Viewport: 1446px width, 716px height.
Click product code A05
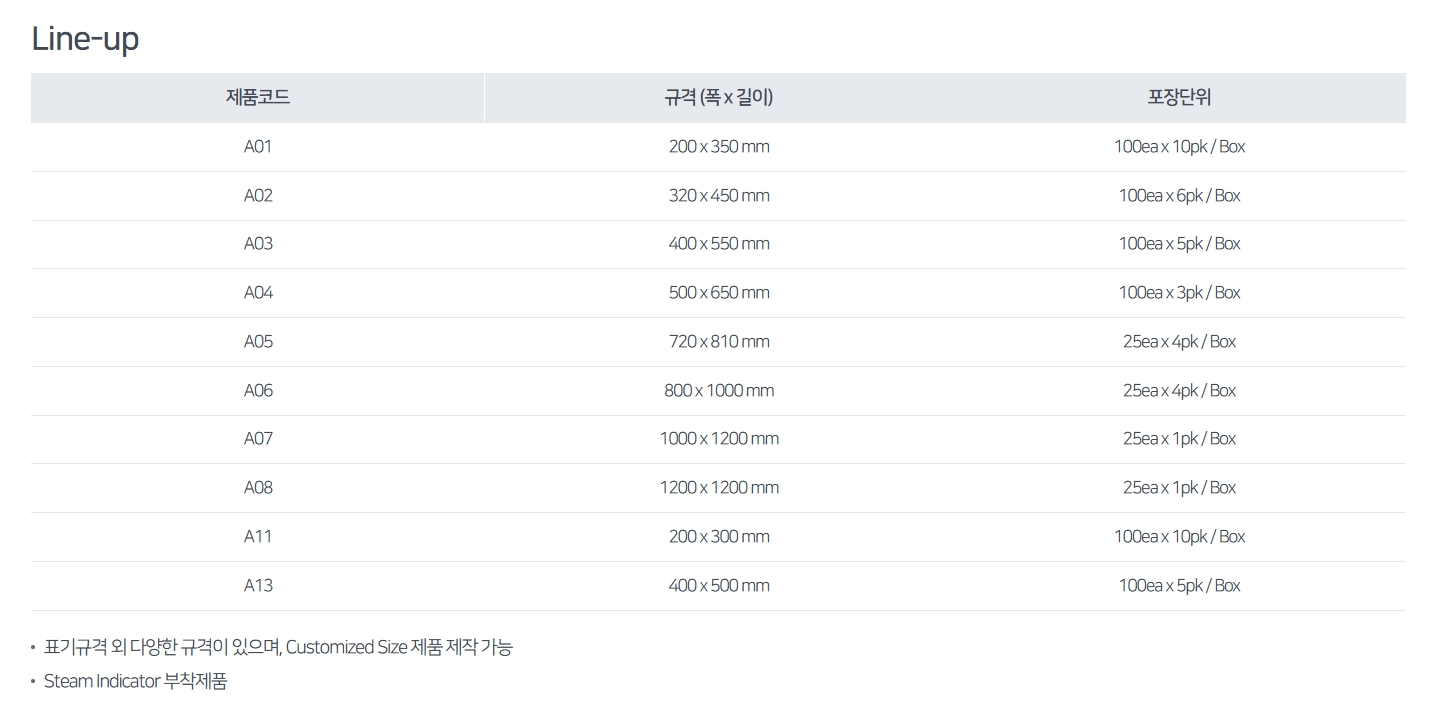click(x=258, y=342)
